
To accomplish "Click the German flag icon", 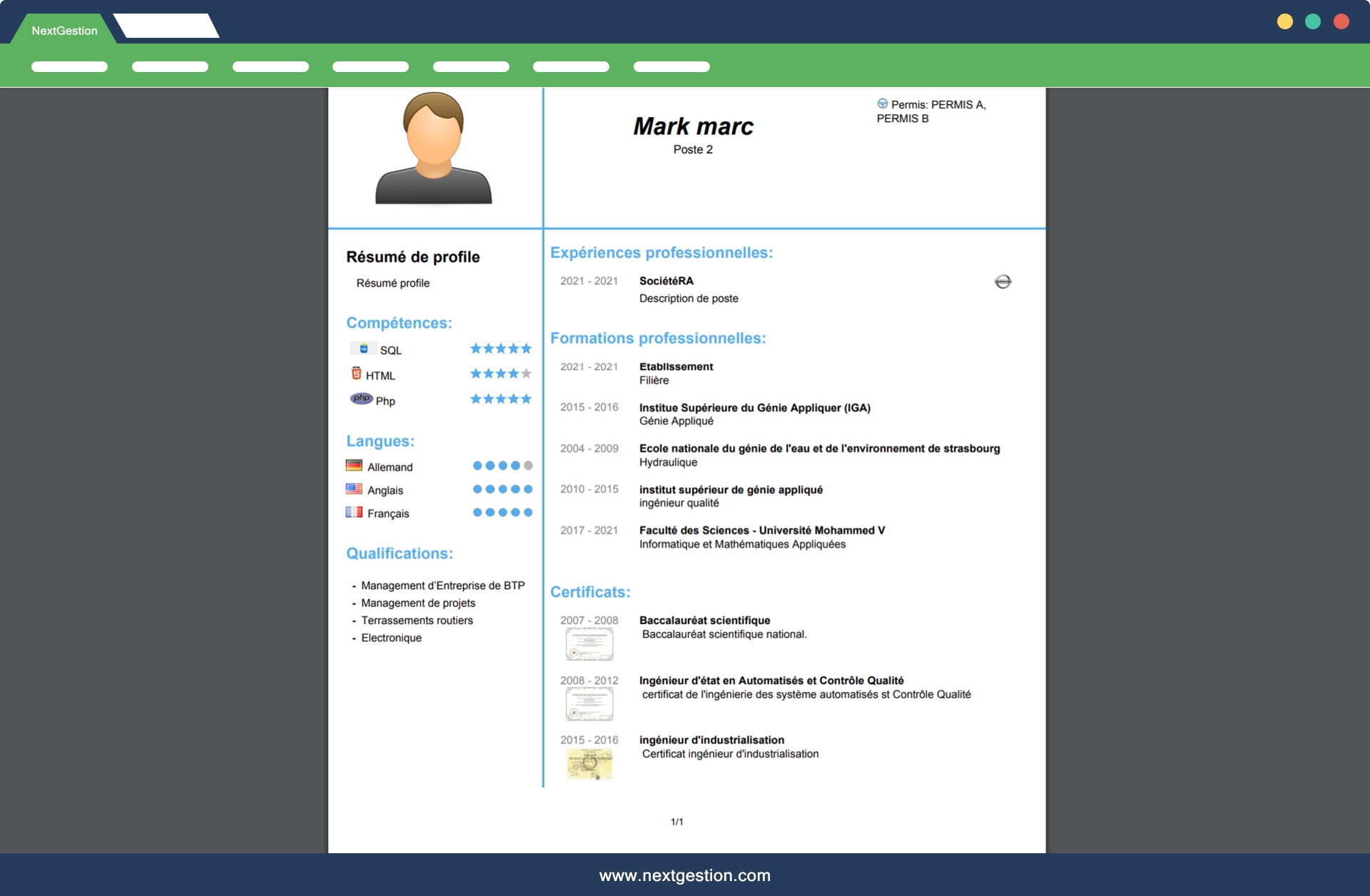I will point(354,466).
